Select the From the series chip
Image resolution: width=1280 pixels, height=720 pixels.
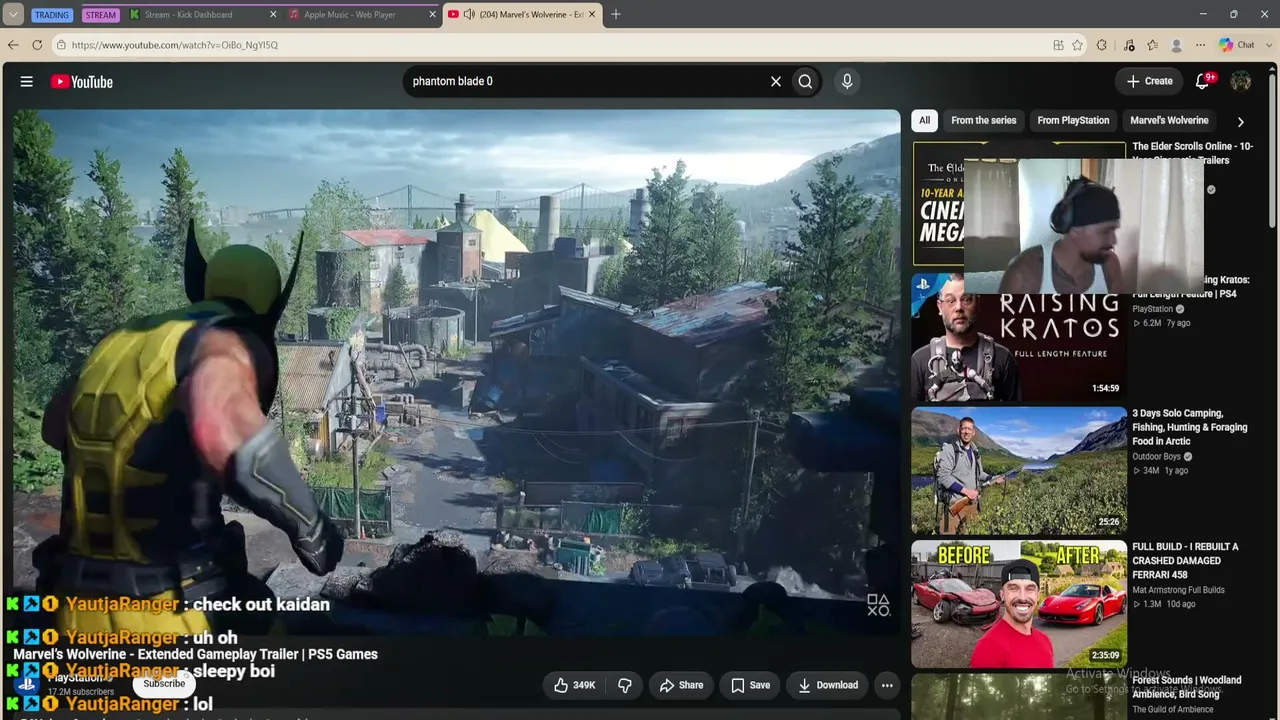tap(983, 120)
